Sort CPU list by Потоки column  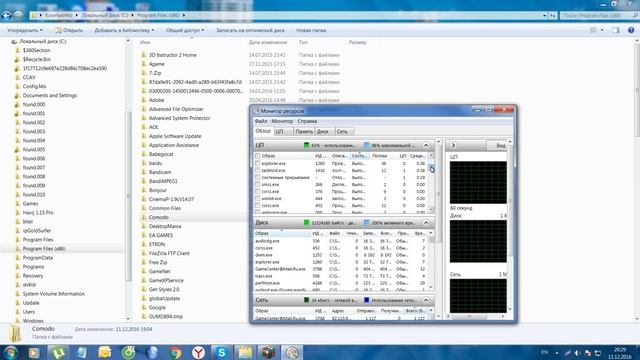pos(380,156)
